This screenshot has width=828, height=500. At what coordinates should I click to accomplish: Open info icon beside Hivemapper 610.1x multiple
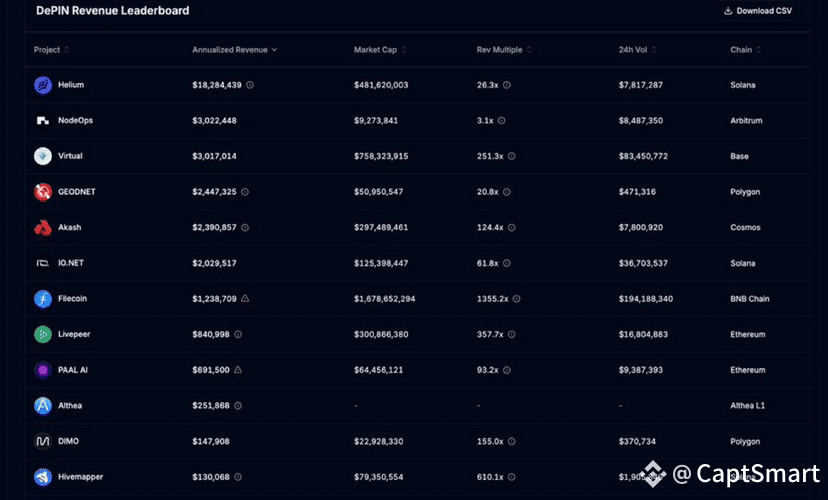(x=512, y=477)
